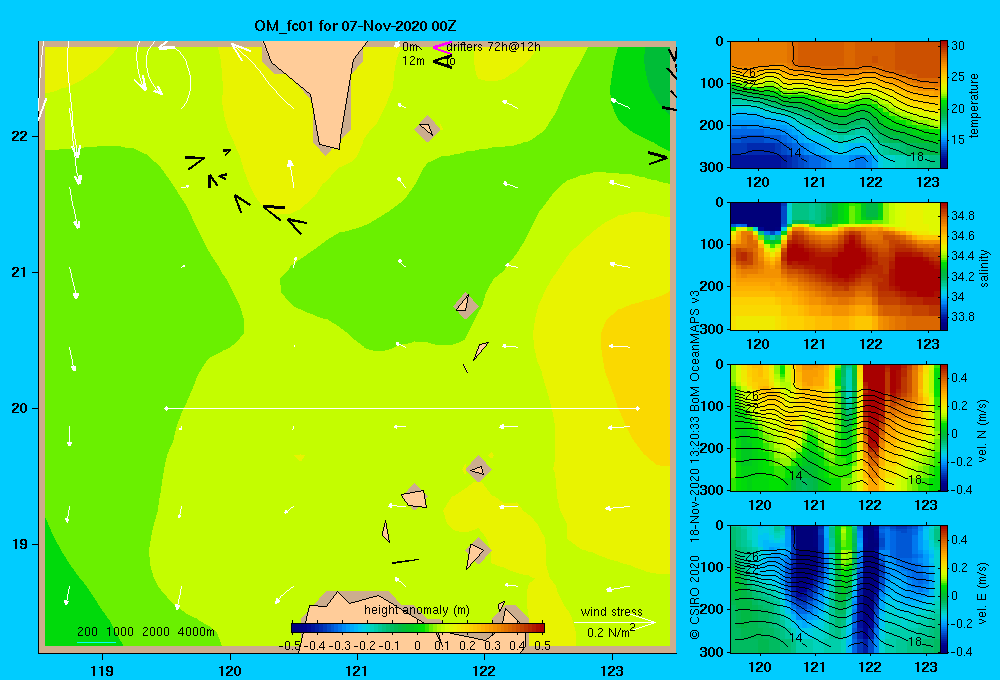This screenshot has height=680, width=1000.
Task: Click longitude label 119 on map axis
Action: pyautogui.click(x=102, y=670)
